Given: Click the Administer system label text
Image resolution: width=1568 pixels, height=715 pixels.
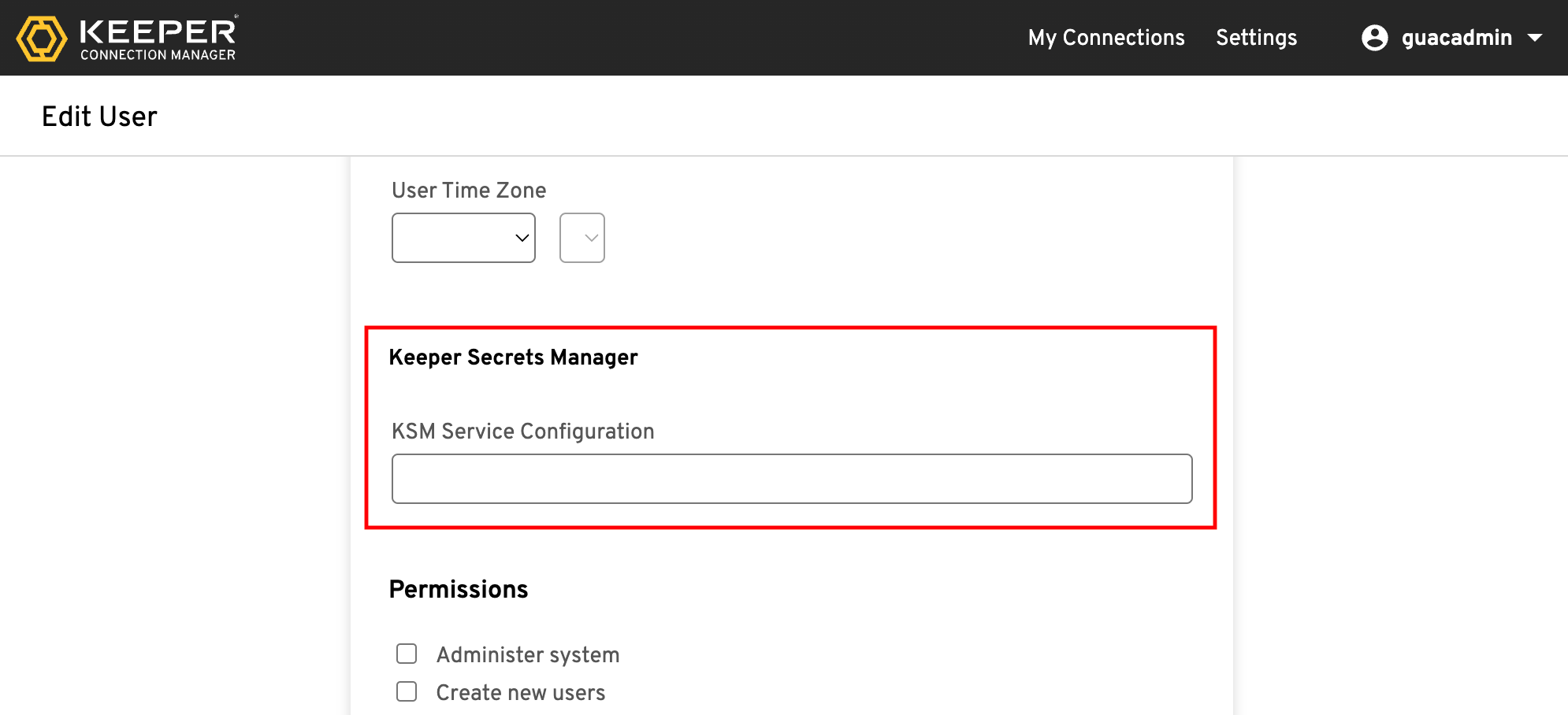Looking at the screenshot, I should [528, 655].
